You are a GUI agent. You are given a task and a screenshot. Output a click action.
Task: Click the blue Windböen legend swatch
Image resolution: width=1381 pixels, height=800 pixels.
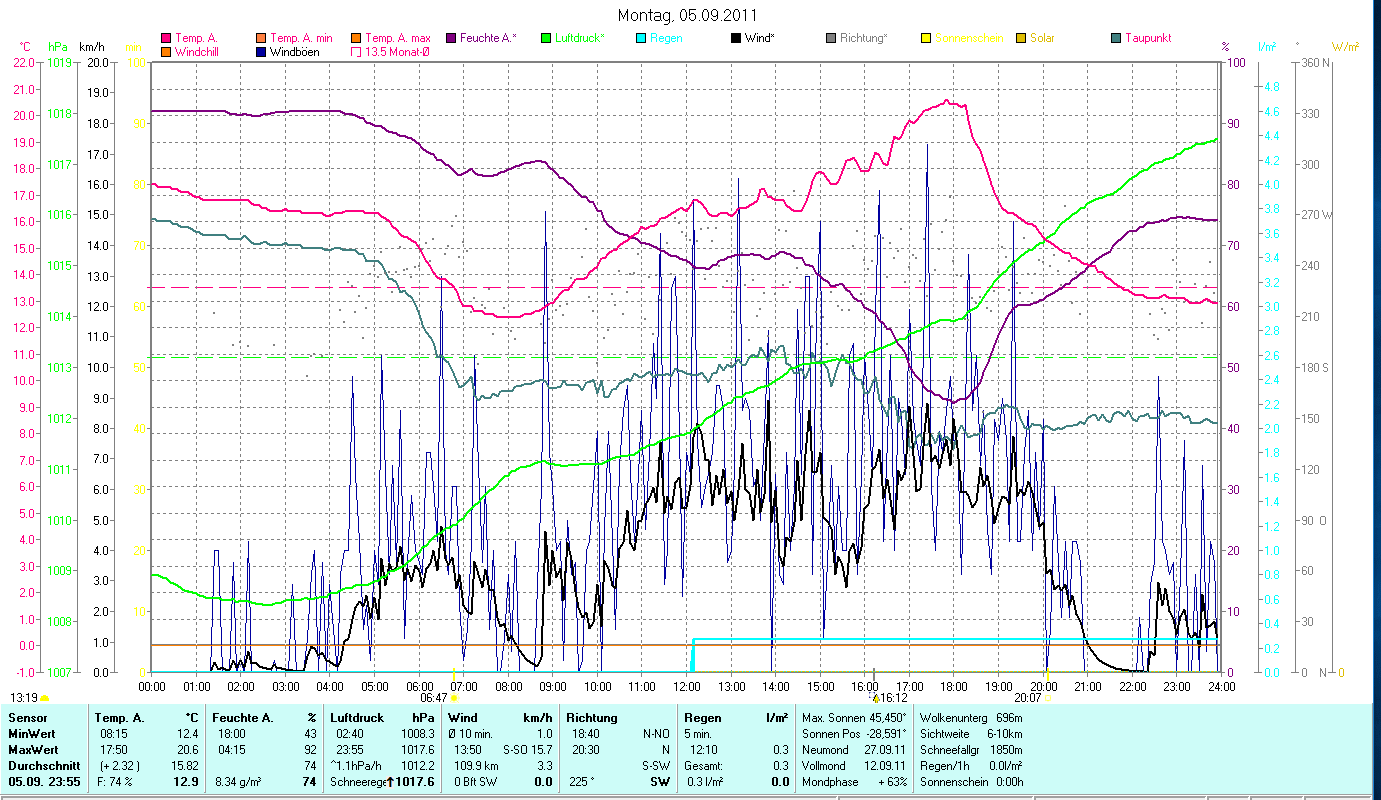click(x=262, y=51)
